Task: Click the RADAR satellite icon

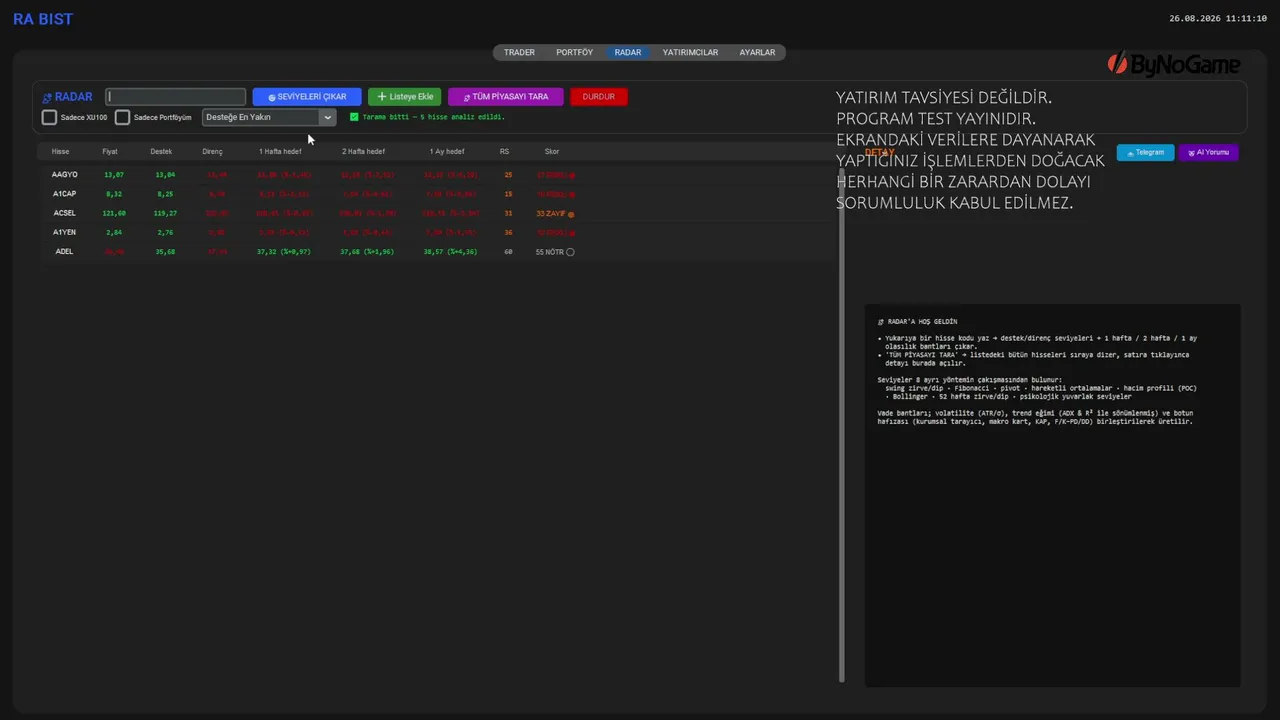Action: pyautogui.click(x=47, y=98)
